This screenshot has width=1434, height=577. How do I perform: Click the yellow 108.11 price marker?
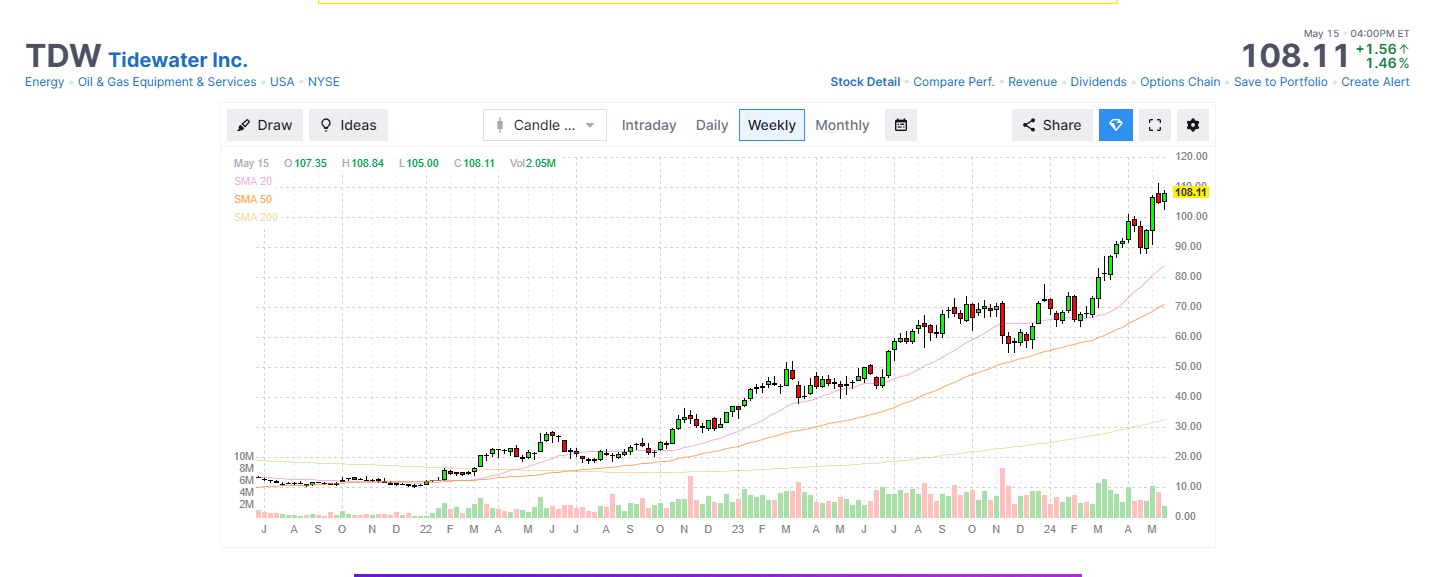[1191, 192]
